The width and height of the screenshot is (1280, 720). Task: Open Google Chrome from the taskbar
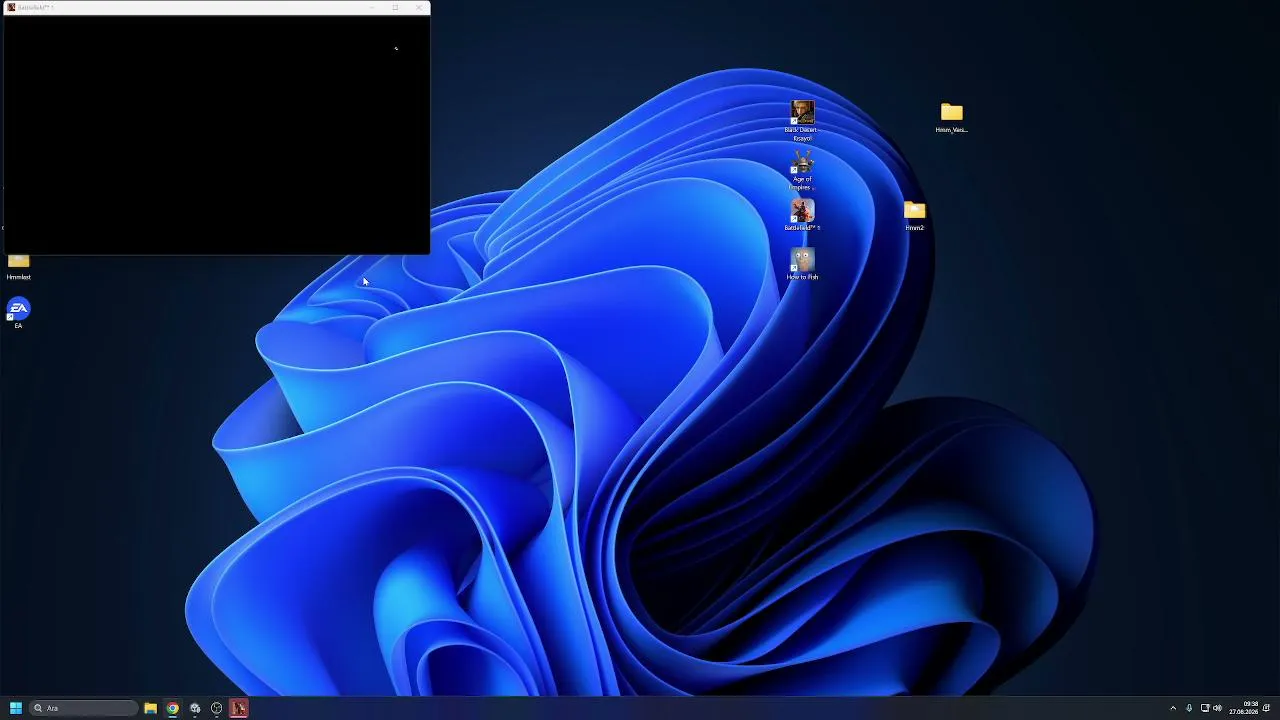(172, 708)
